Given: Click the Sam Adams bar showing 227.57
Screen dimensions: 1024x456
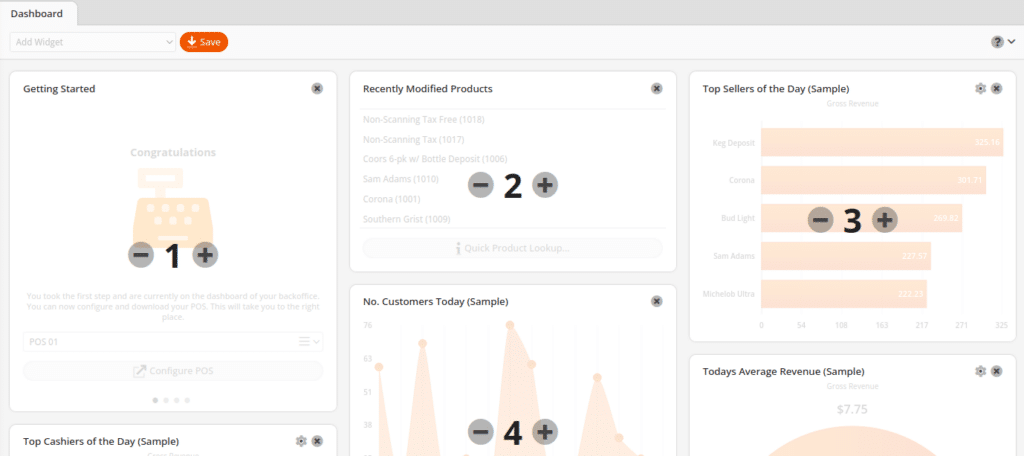Looking at the screenshot, I should coord(846,256).
